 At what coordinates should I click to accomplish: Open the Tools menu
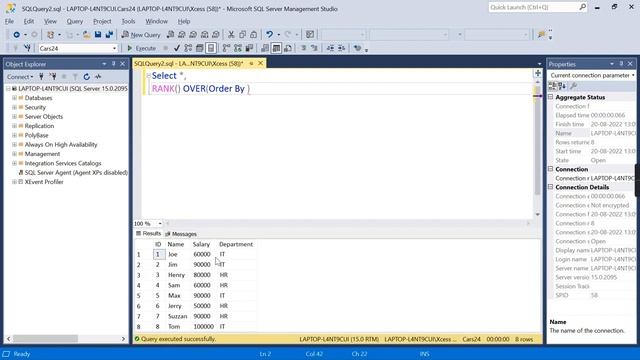(128, 21)
